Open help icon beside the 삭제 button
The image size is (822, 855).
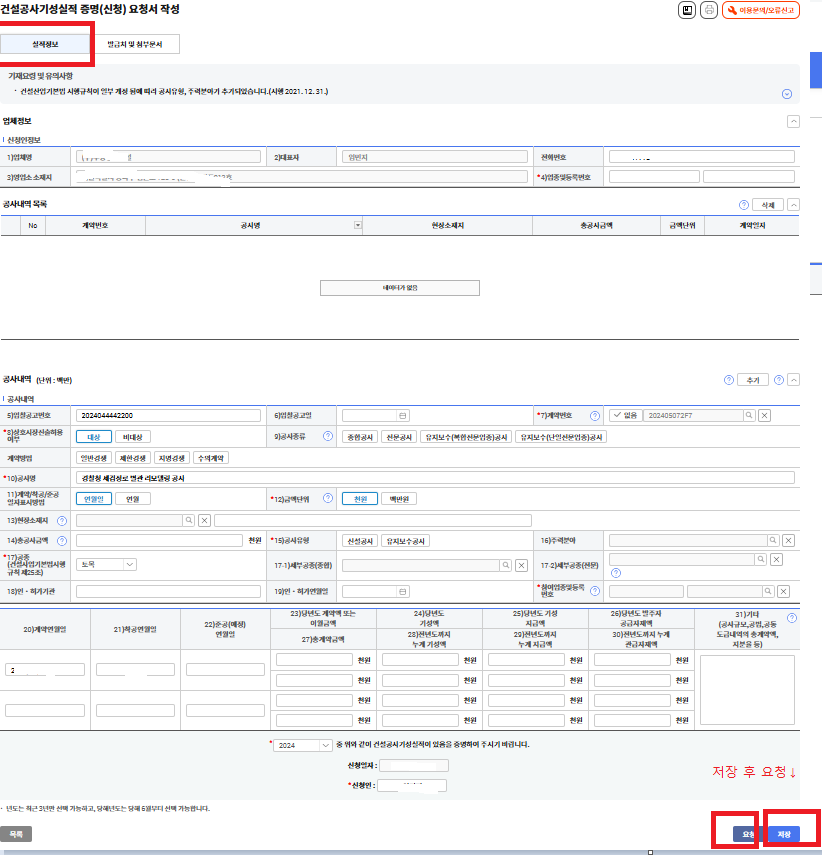coord(743,205)
